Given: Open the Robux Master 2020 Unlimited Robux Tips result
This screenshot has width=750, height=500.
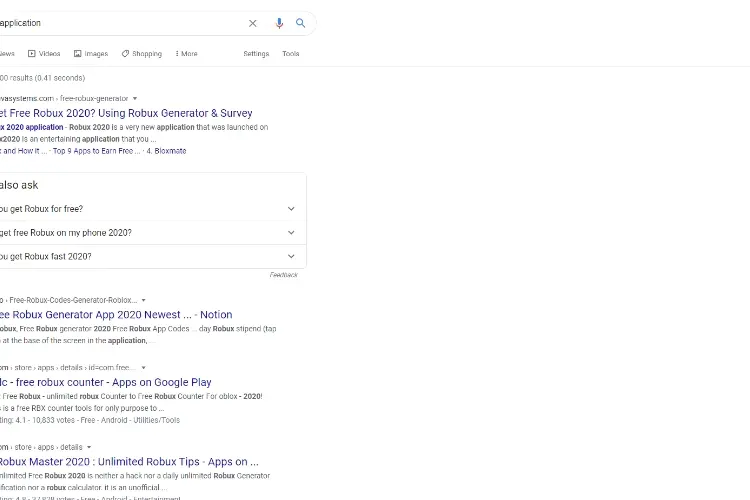Looking at the screenshot, I should 129,462.
